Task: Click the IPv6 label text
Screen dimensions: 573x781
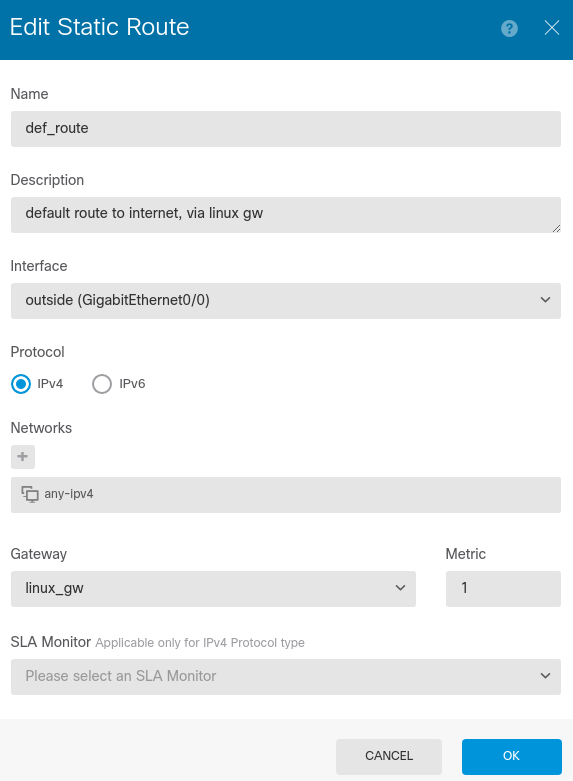Action: coord(132,384)
